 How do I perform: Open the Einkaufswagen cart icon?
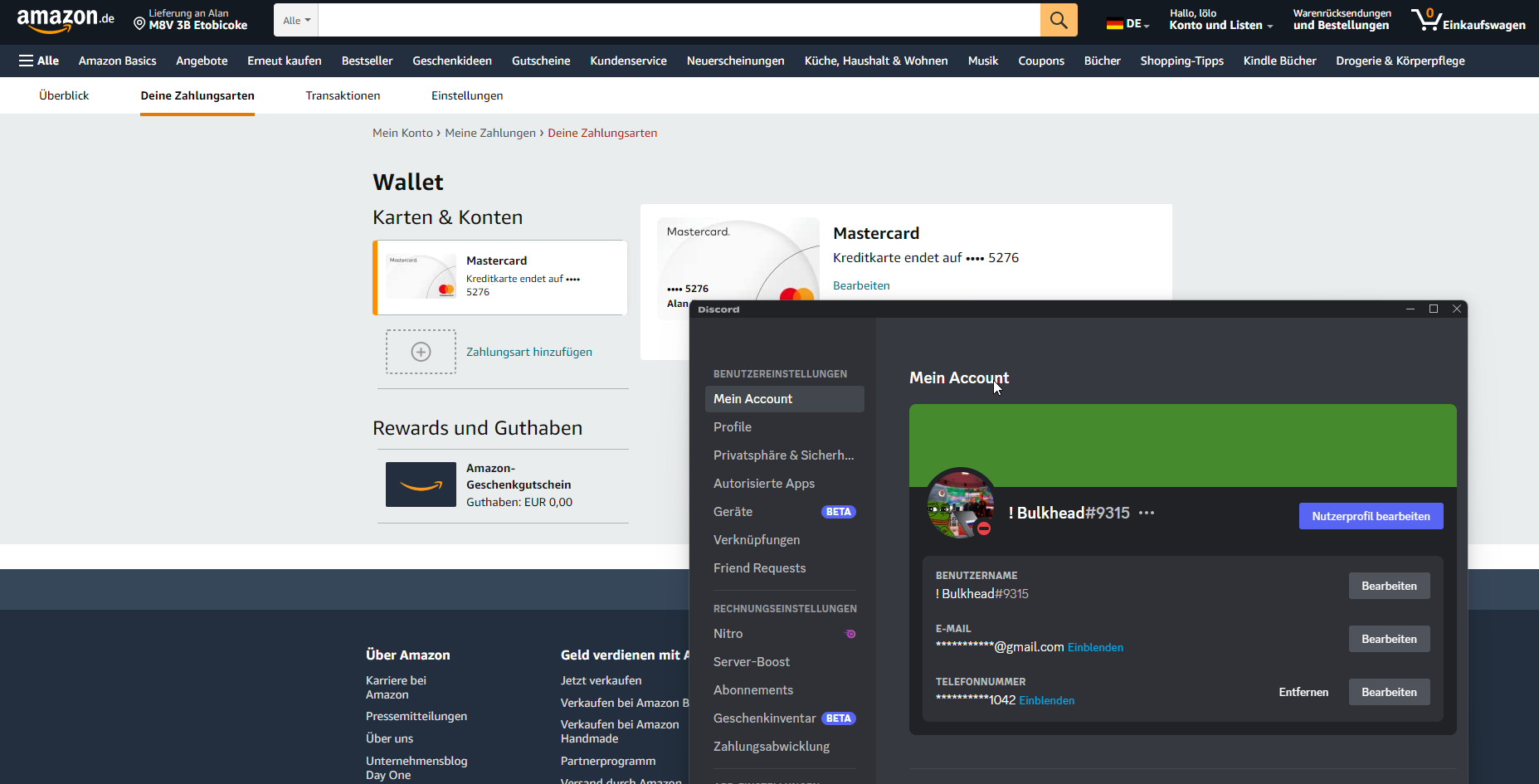pos(1427,19)
